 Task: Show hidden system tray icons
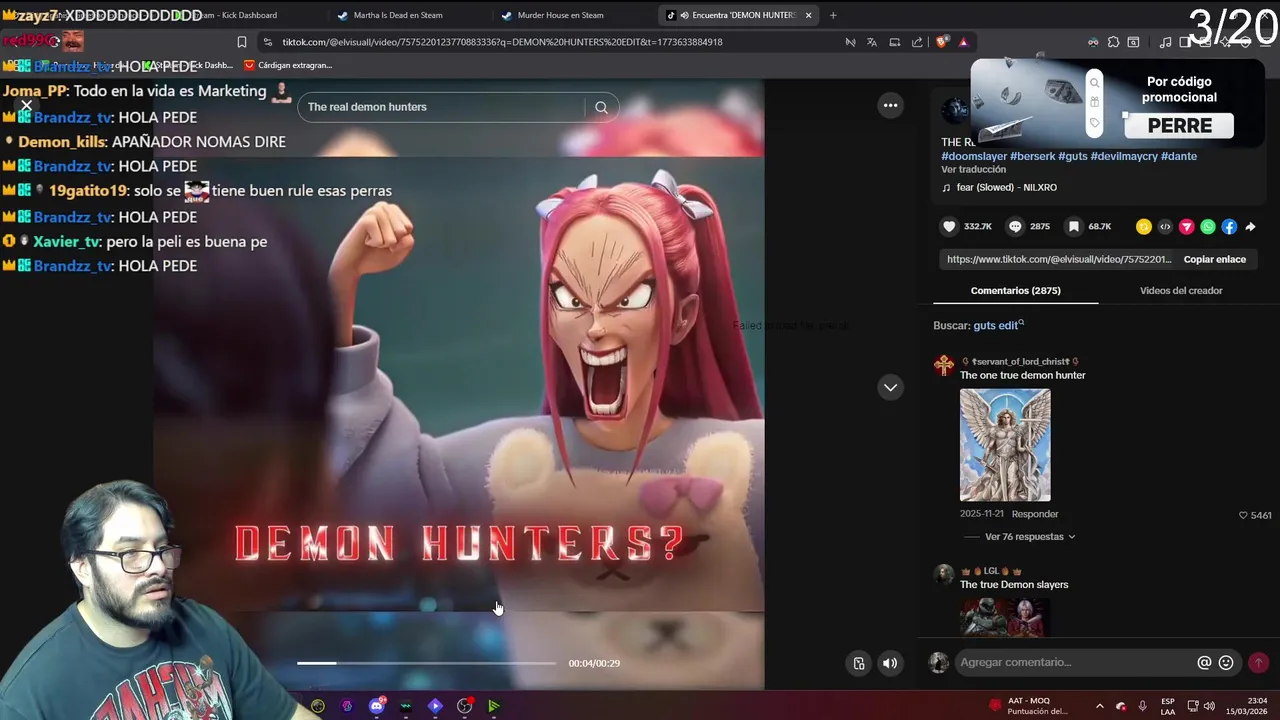point(1100,706)
